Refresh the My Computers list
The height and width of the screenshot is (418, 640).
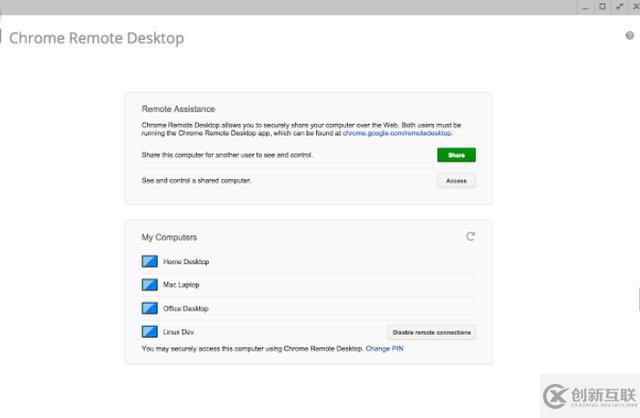pyautogui.click(x=470, y=237)
